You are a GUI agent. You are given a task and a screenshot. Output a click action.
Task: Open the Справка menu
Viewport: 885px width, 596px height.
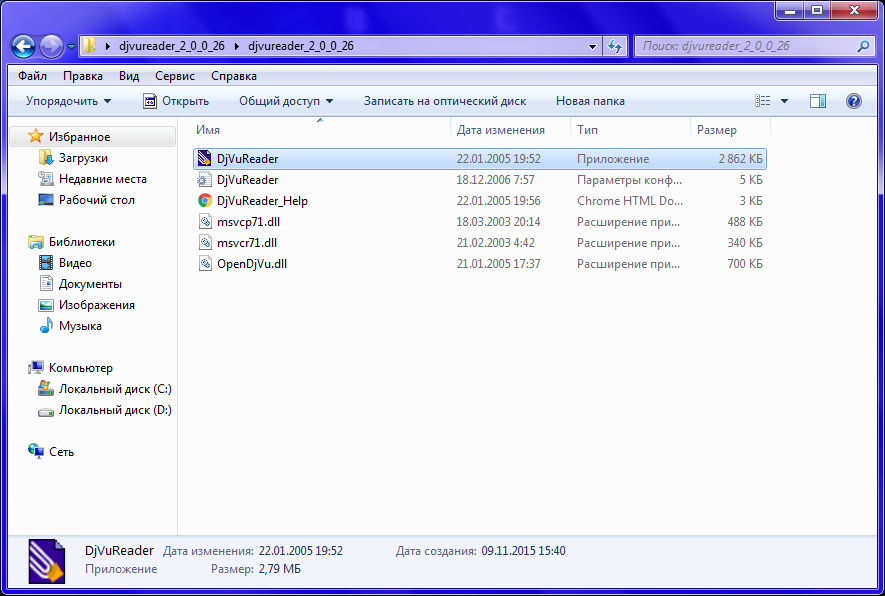tap(234, 76)
